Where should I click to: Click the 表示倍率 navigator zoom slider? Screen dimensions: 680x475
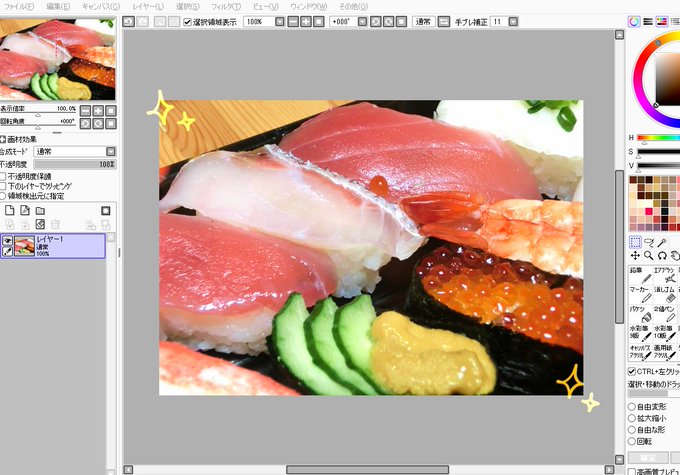(x=38, y=114)
